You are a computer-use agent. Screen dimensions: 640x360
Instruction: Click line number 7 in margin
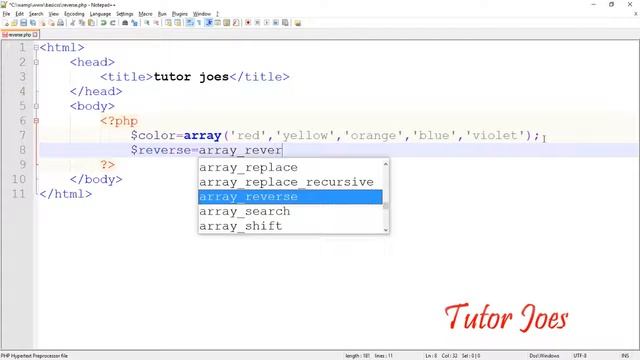[22, 135]
